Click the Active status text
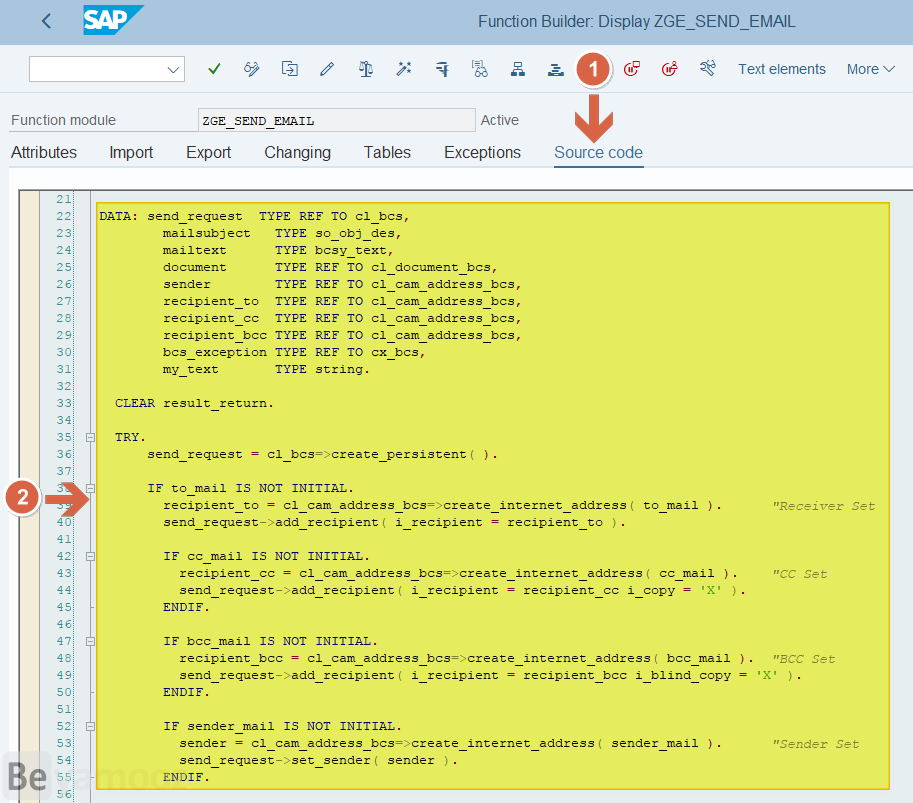 (x=500, y=120)
